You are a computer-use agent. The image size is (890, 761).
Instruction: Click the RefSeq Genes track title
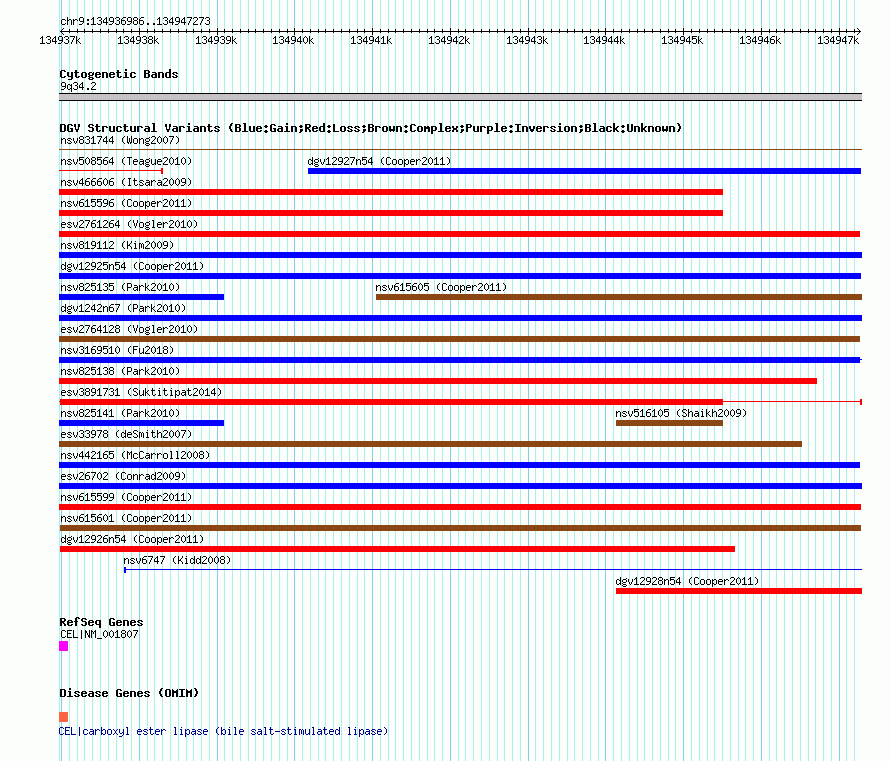click(x=101, y=622)
